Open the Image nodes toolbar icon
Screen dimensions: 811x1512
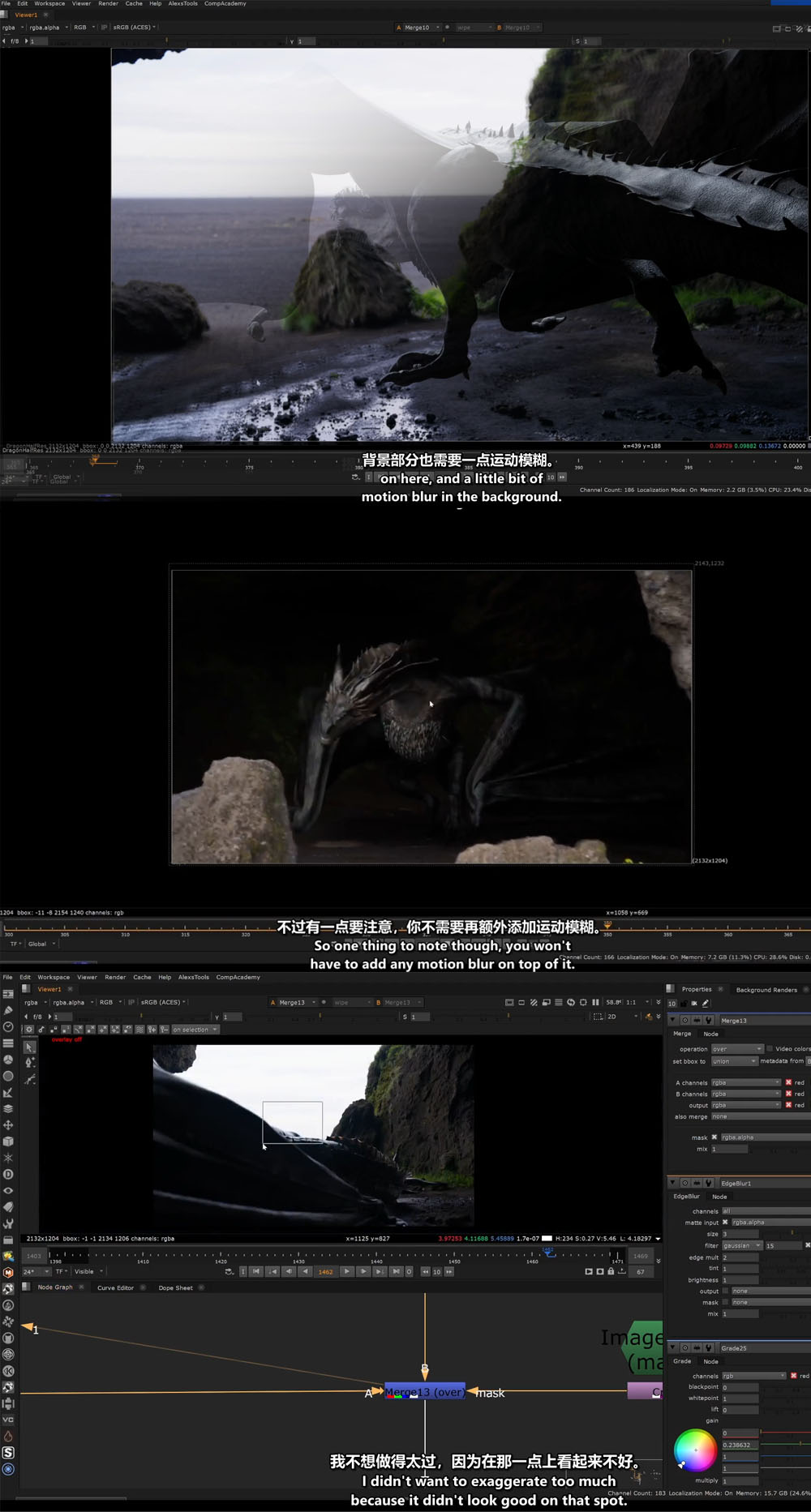(8, 994)
